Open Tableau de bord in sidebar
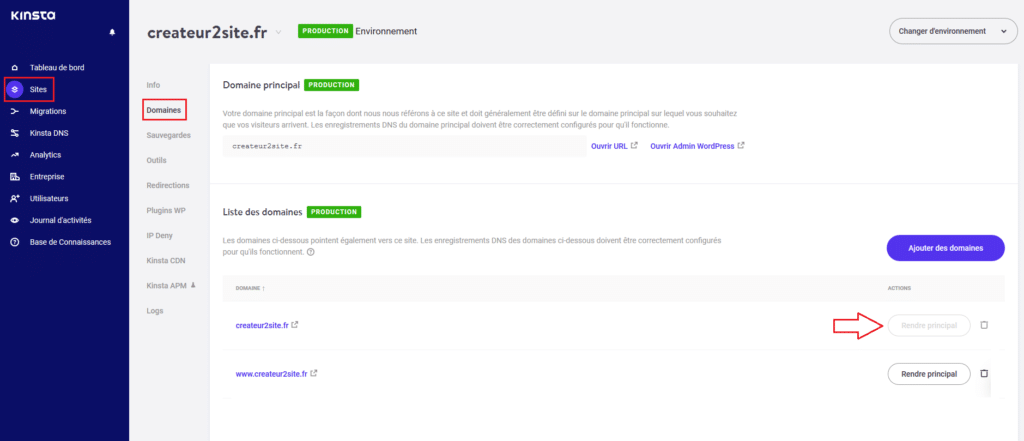This screenshot has height=441, width=1024. coord(57,67)
